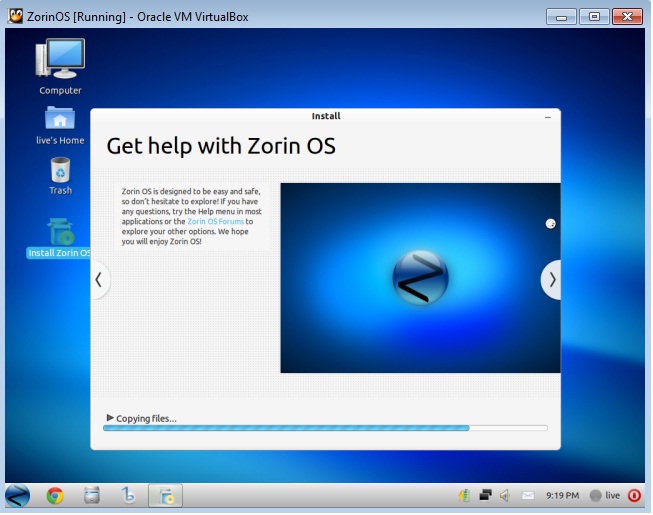This screenshot has height=515, width=653.
Task: Click the VirtualBox title bar penguin icon
Action: pyautogui.click(x=15, y=17)
